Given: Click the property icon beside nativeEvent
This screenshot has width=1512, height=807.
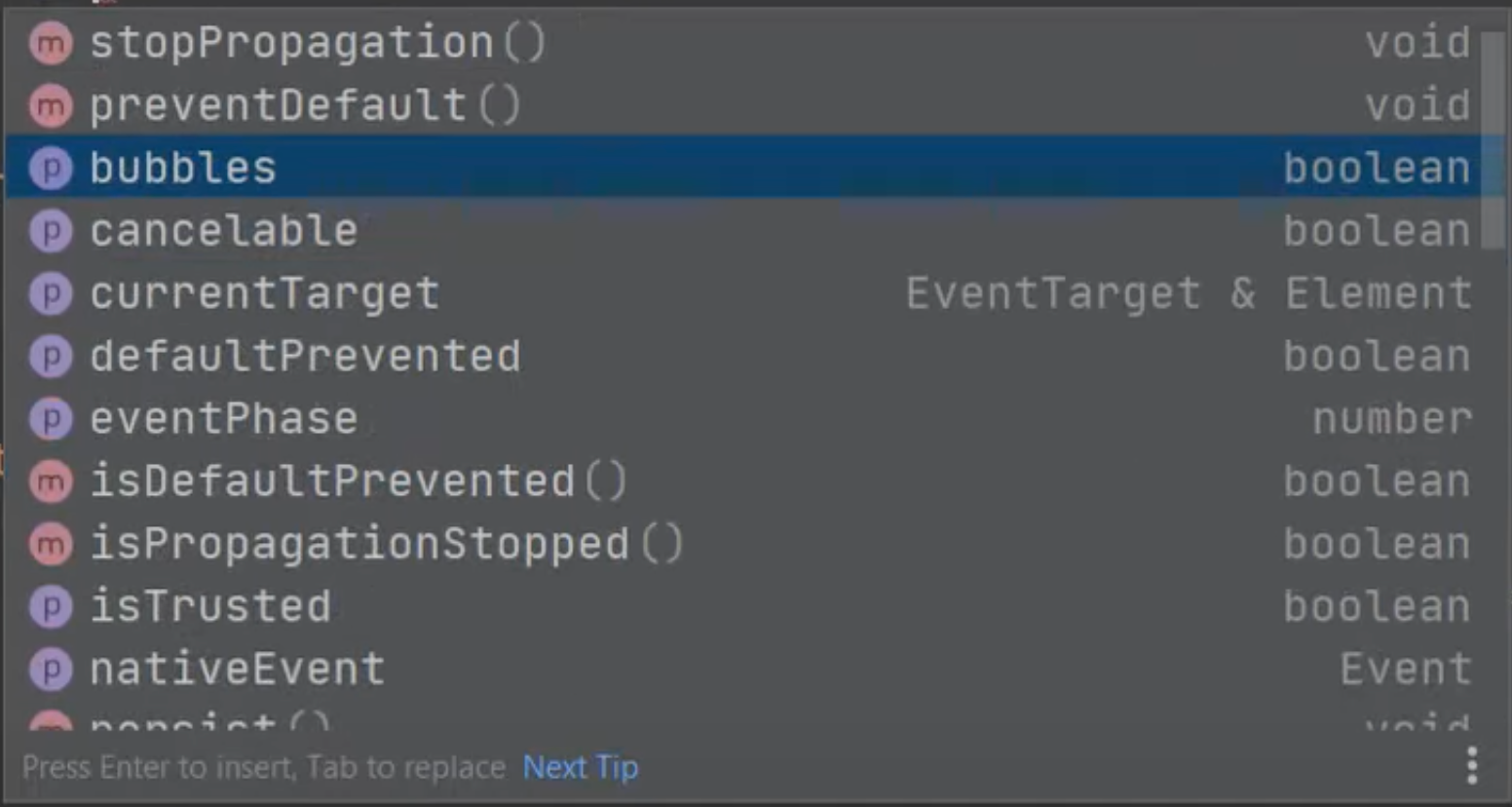Looking at the screenshot, I should point(51,670).
